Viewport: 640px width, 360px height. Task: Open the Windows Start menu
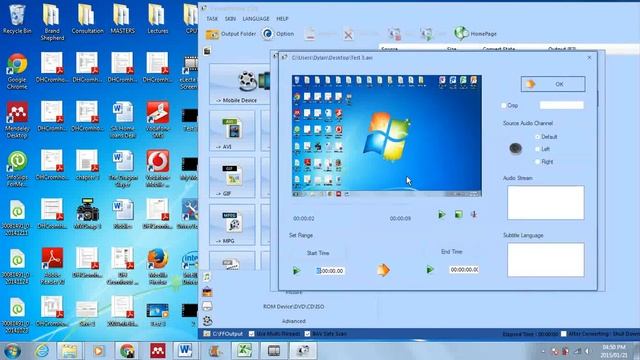tap(12, 351)
